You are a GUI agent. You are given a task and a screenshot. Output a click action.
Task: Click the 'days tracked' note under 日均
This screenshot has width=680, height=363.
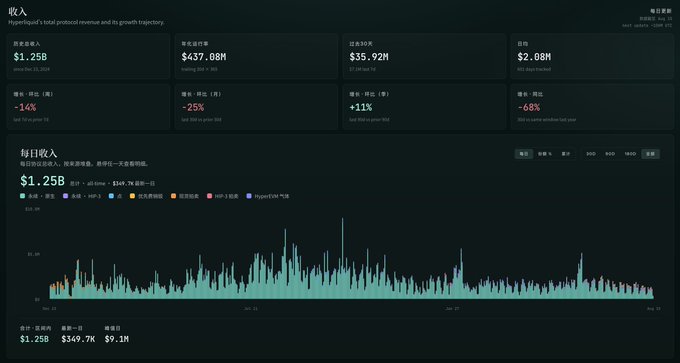534,69
